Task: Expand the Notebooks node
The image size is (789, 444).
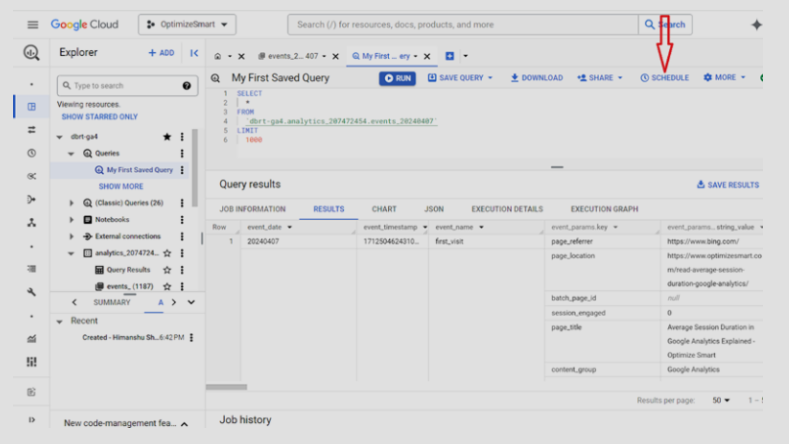Action: tap(71, 219)
